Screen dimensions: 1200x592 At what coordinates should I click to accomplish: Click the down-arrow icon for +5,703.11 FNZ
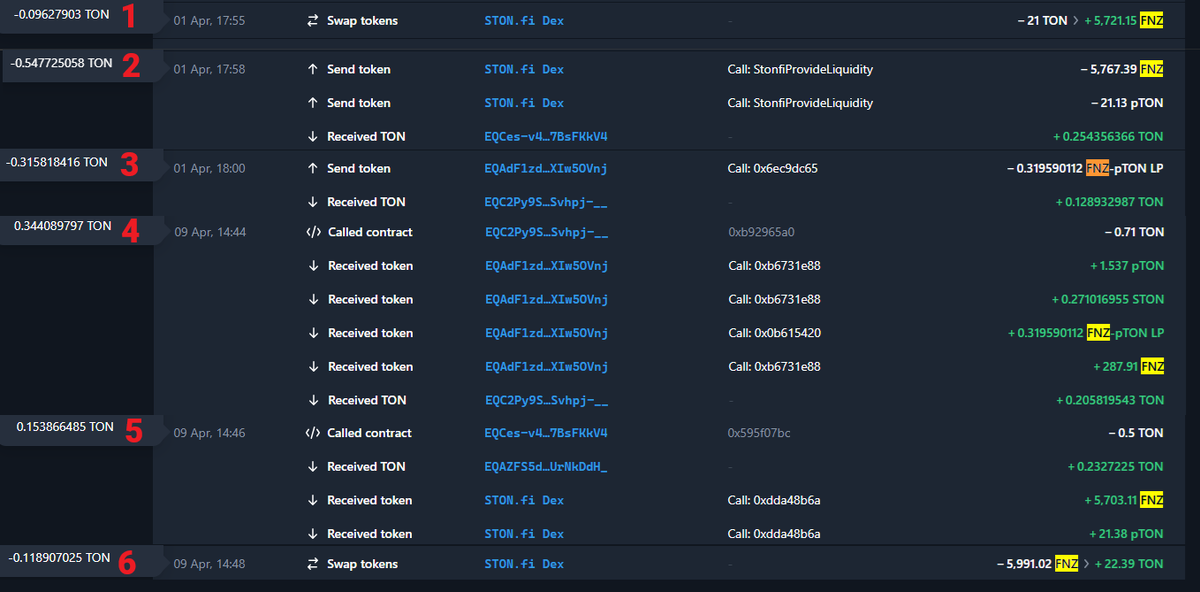313,500
